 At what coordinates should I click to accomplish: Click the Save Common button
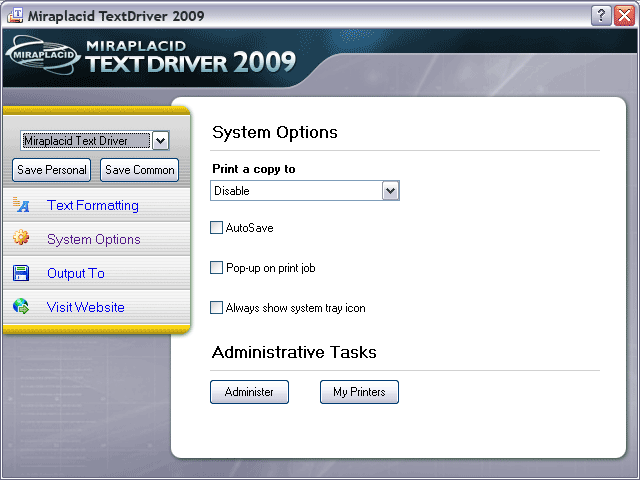[x=140, y=170]
